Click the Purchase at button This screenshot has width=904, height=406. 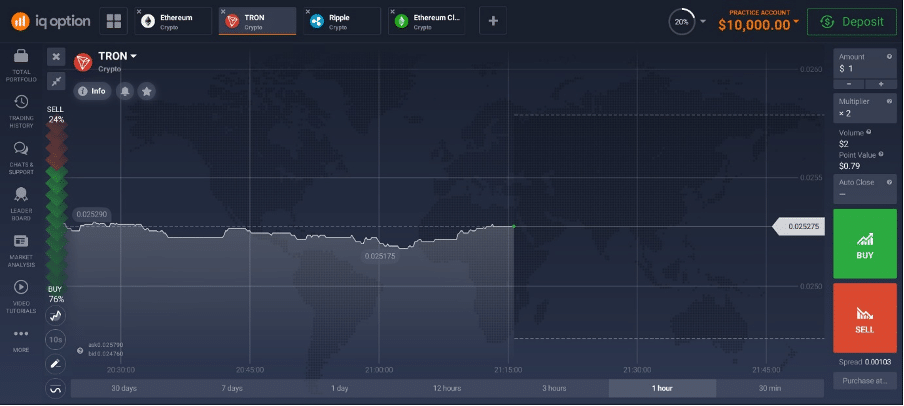[x=865, y=381]
